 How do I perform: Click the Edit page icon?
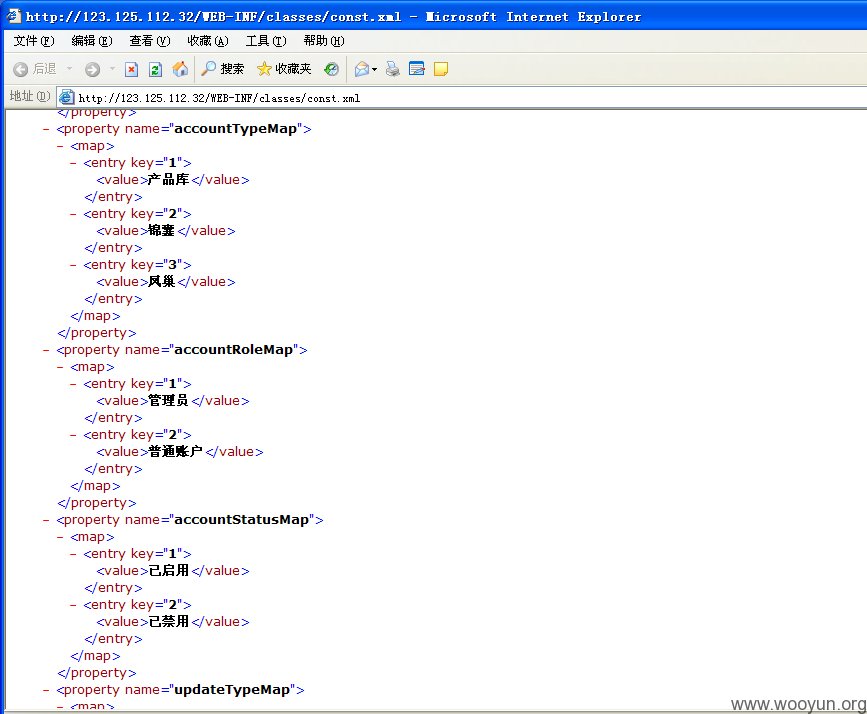[416, 69]
